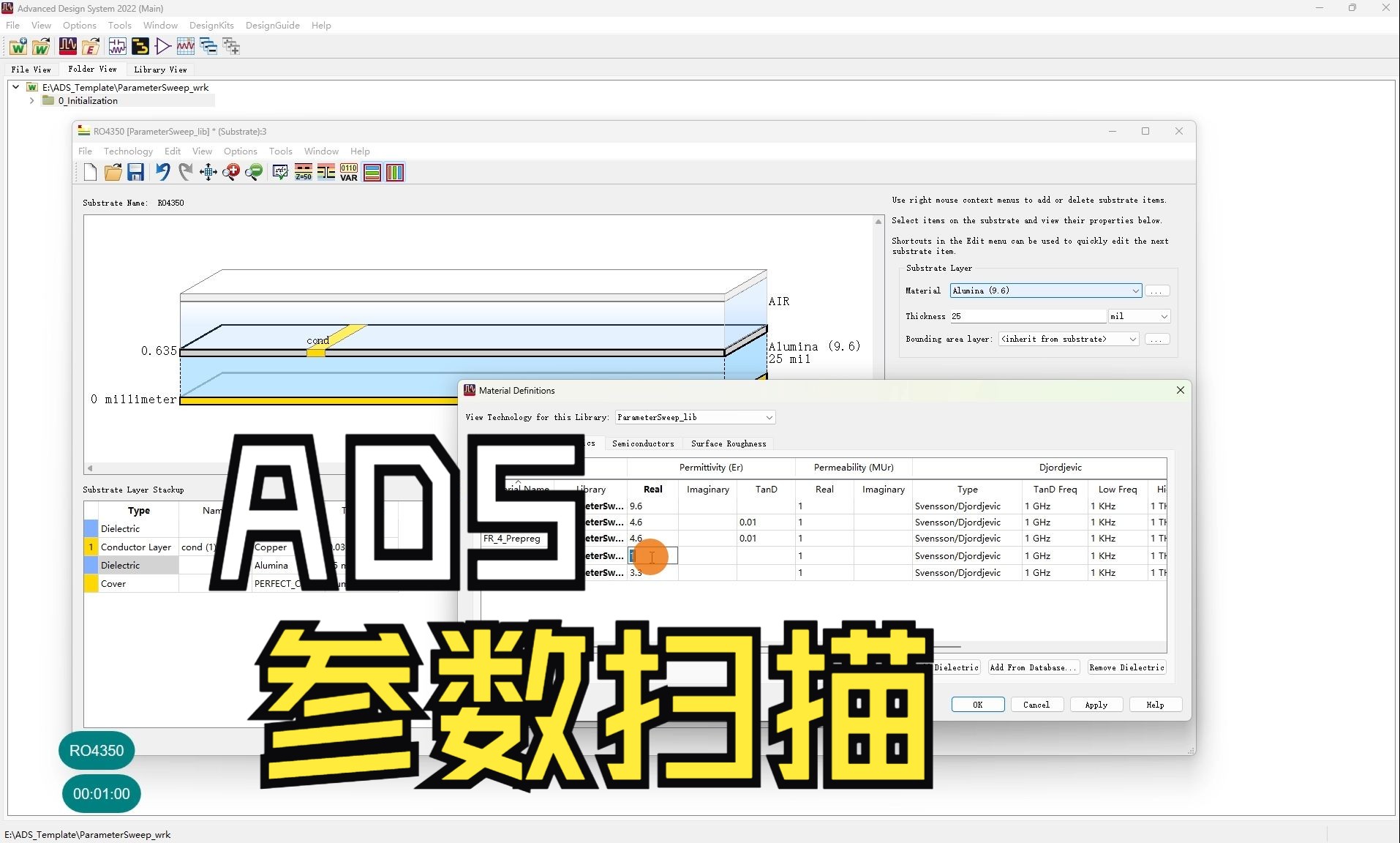Open the Semiconductors tab in Material Definitions
The height and width of the screenshot is (843, 1400).
click(643, 443)
